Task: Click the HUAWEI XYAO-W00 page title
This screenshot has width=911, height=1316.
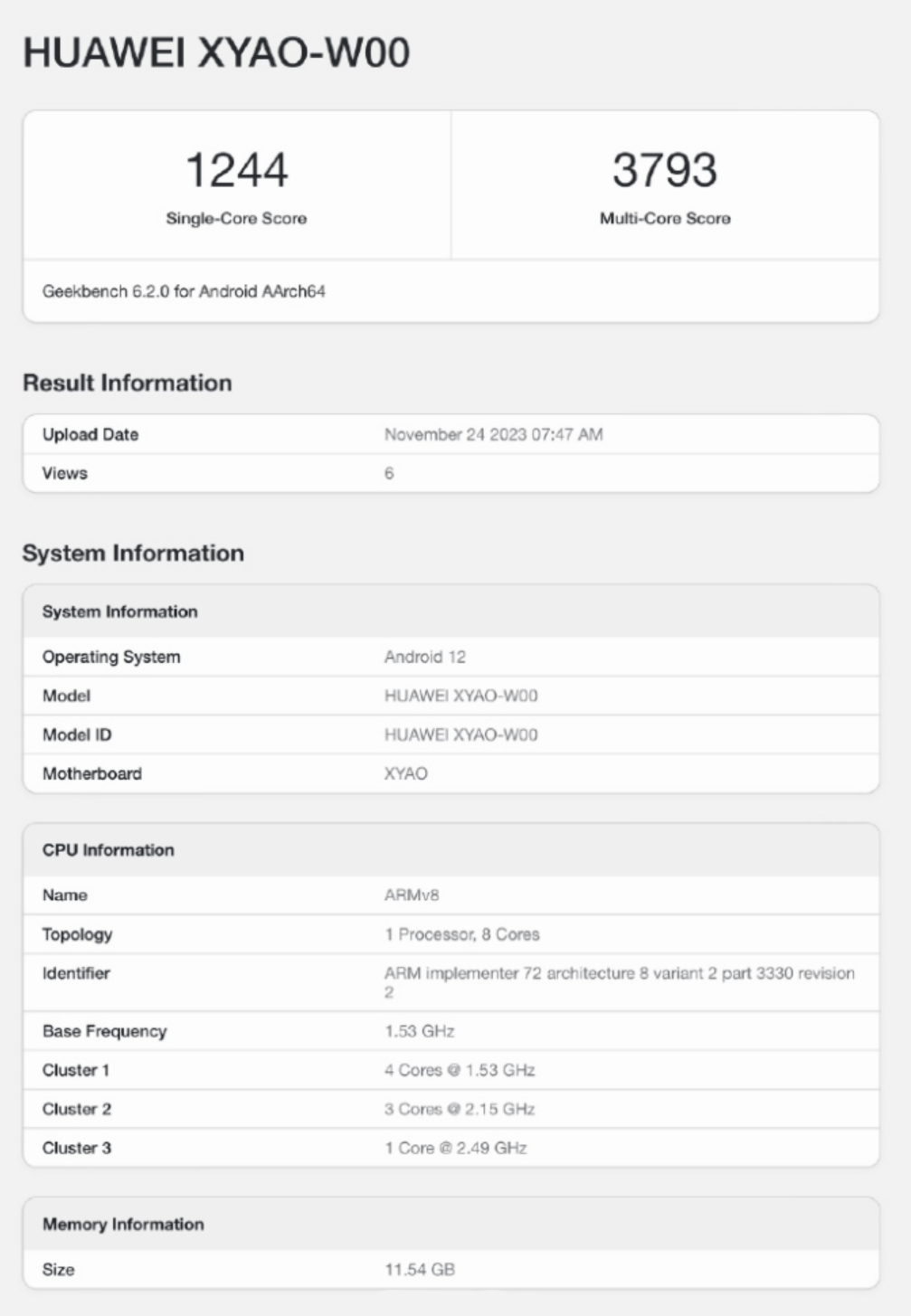Action: tap(216, 52)
